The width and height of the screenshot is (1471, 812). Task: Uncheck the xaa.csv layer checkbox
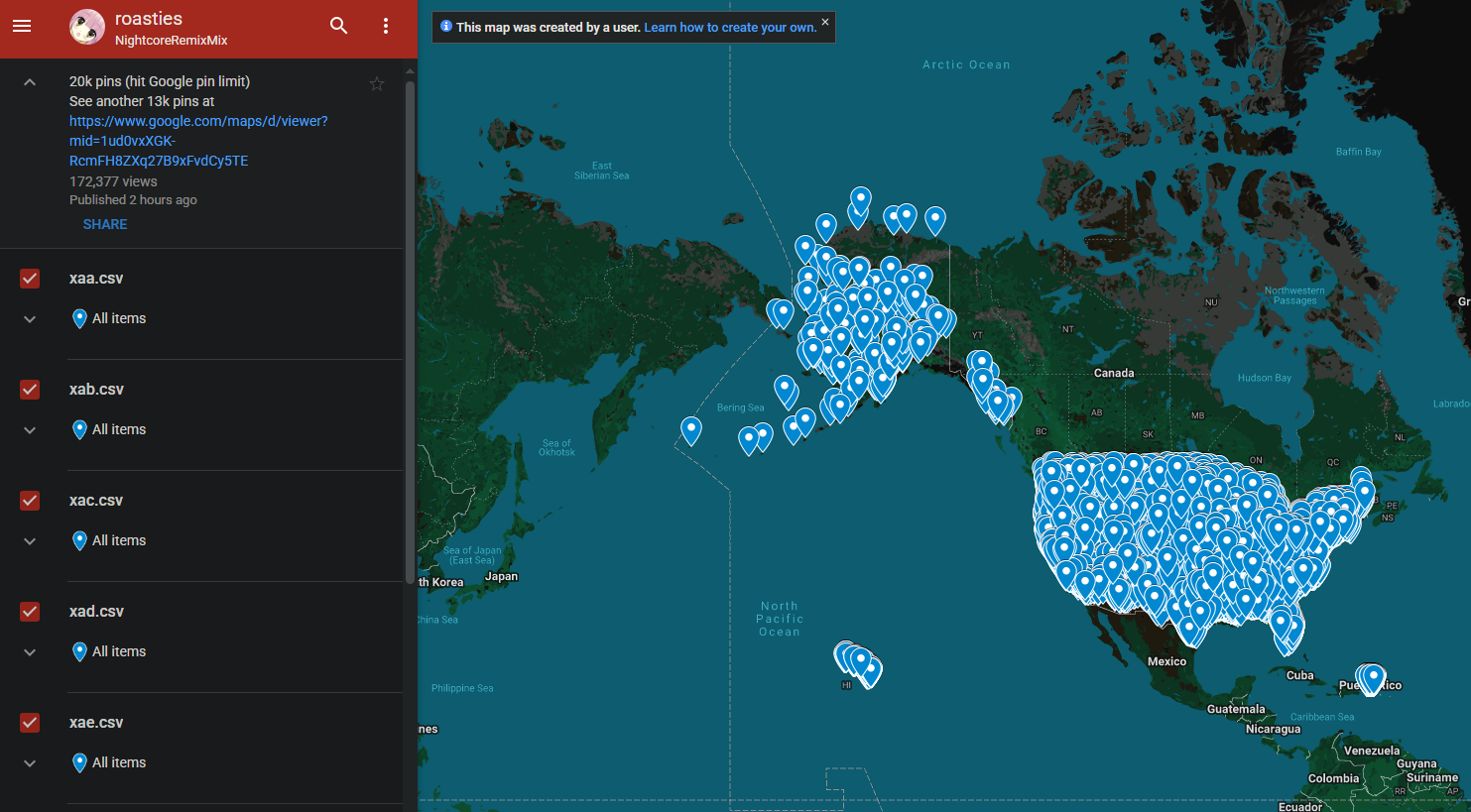(30, 279)
